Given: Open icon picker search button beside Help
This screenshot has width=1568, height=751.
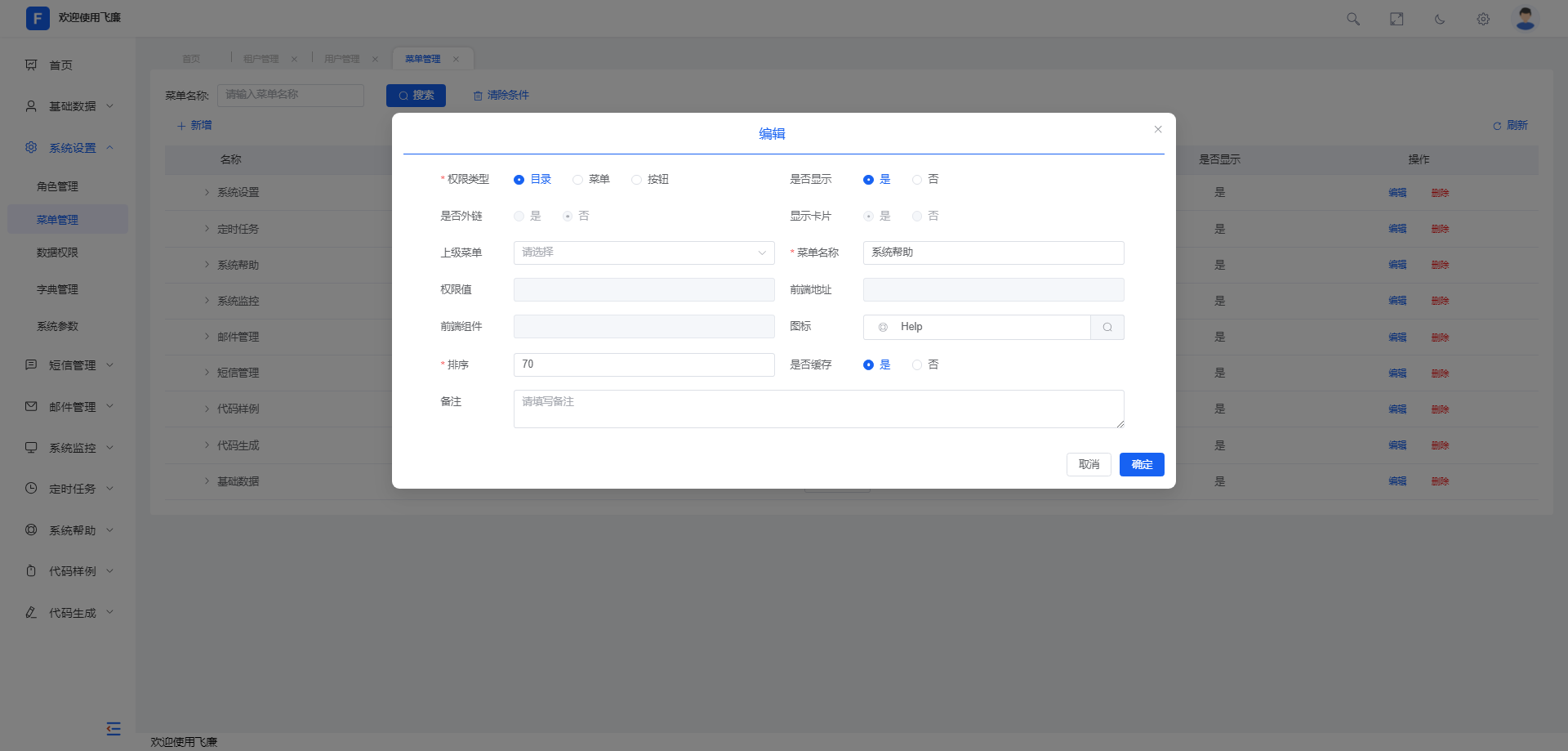Looking at the screenshot, I should [x=1107, y=327].
